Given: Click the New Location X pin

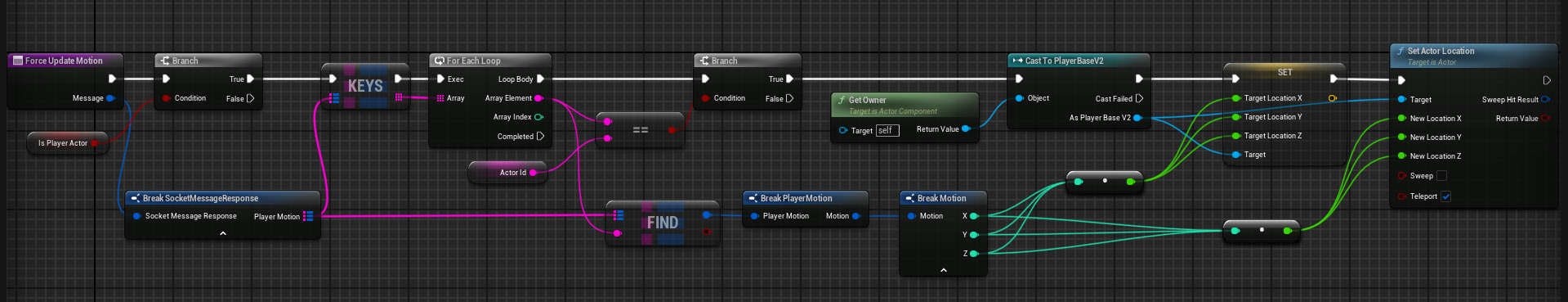Looking at the screenshot, I should point(1402,119).
